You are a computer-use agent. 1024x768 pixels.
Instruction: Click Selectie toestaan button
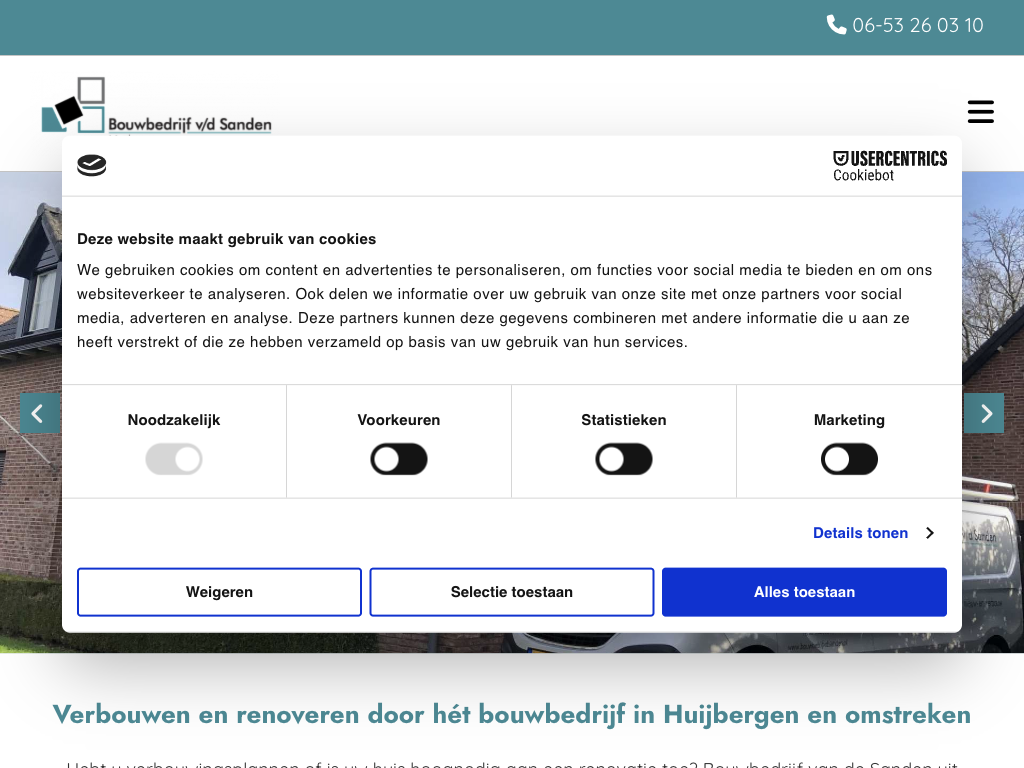tap(512, 592)
